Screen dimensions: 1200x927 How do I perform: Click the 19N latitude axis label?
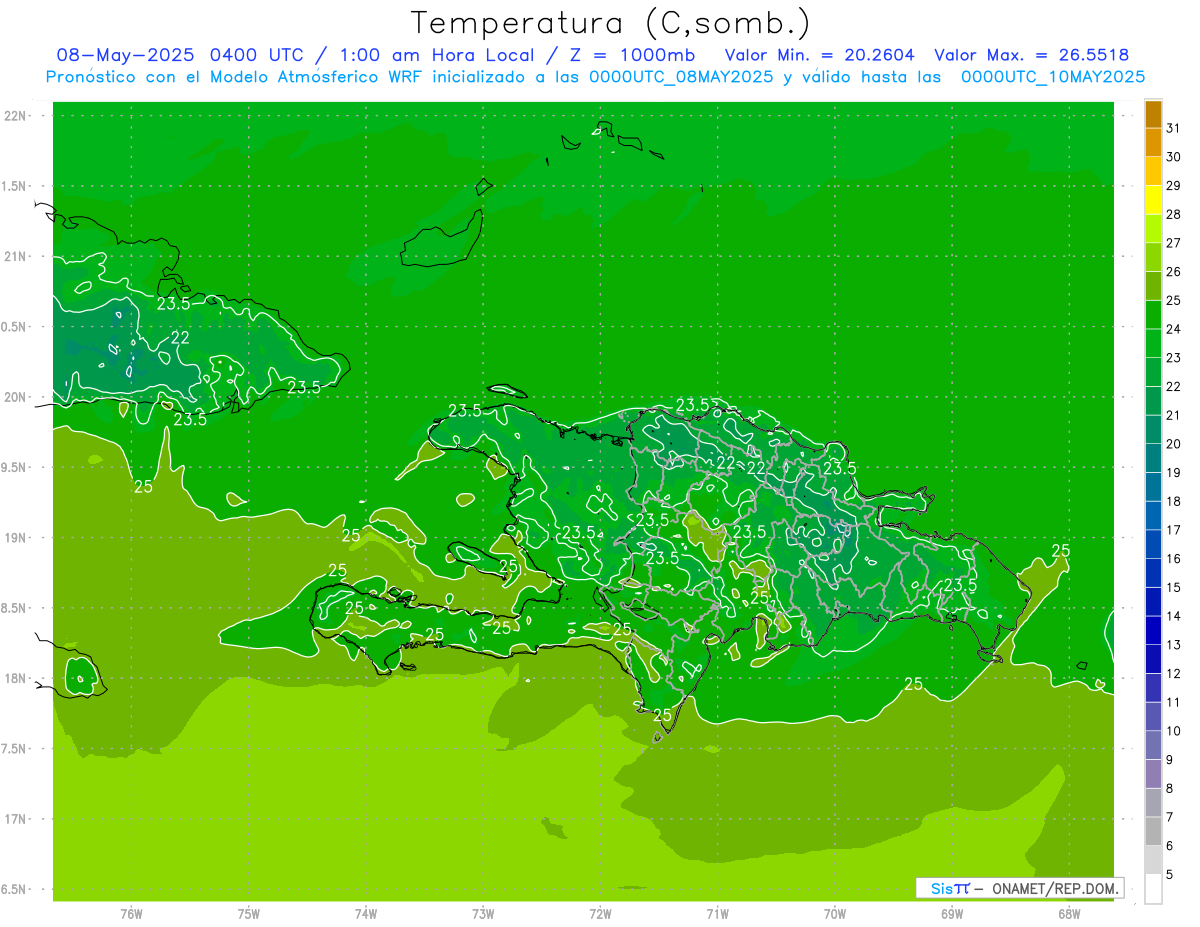point(16,537)
